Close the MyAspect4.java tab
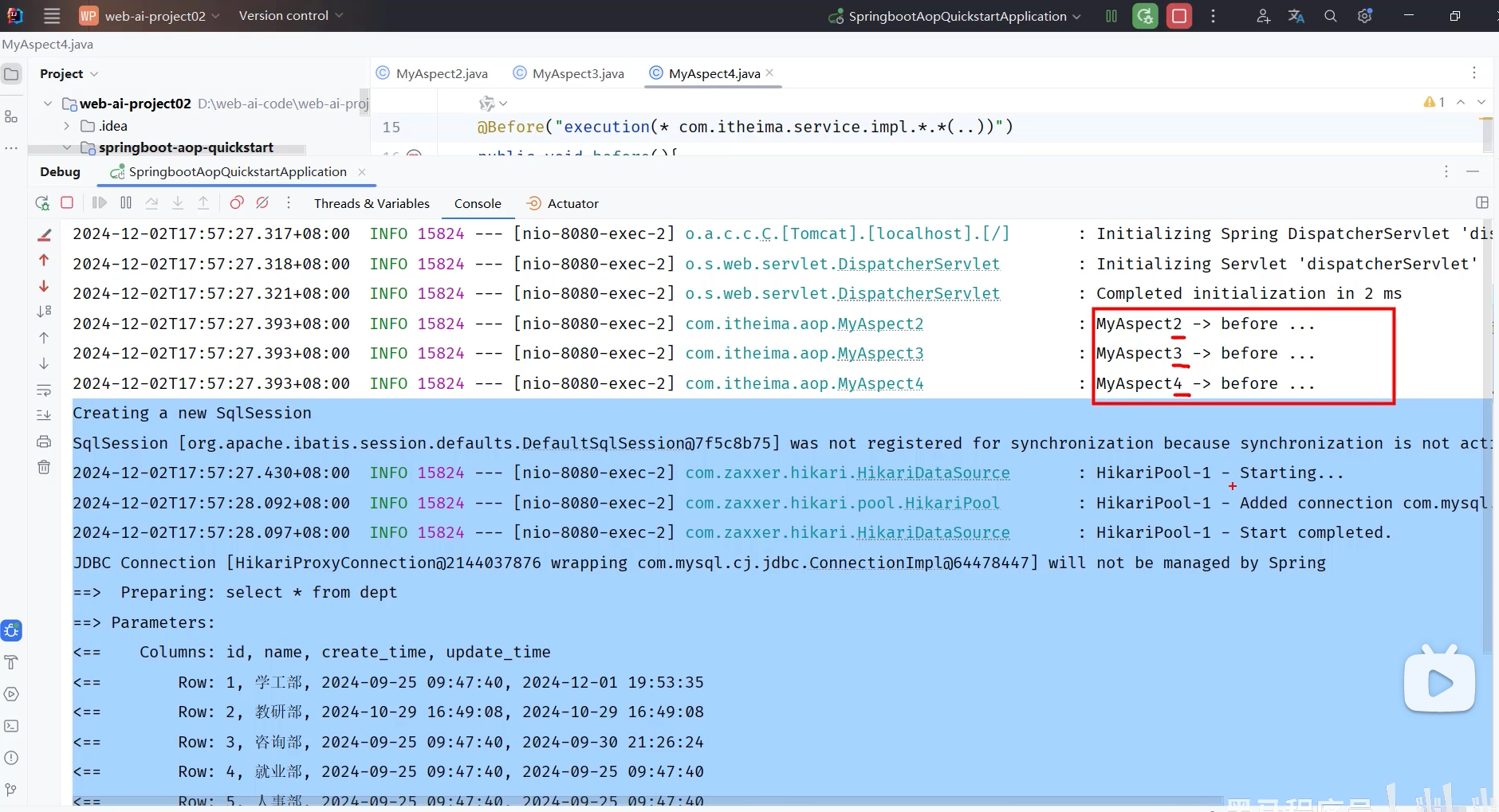1499x812 pixels. pyautogui.click(x=769, y=73)
